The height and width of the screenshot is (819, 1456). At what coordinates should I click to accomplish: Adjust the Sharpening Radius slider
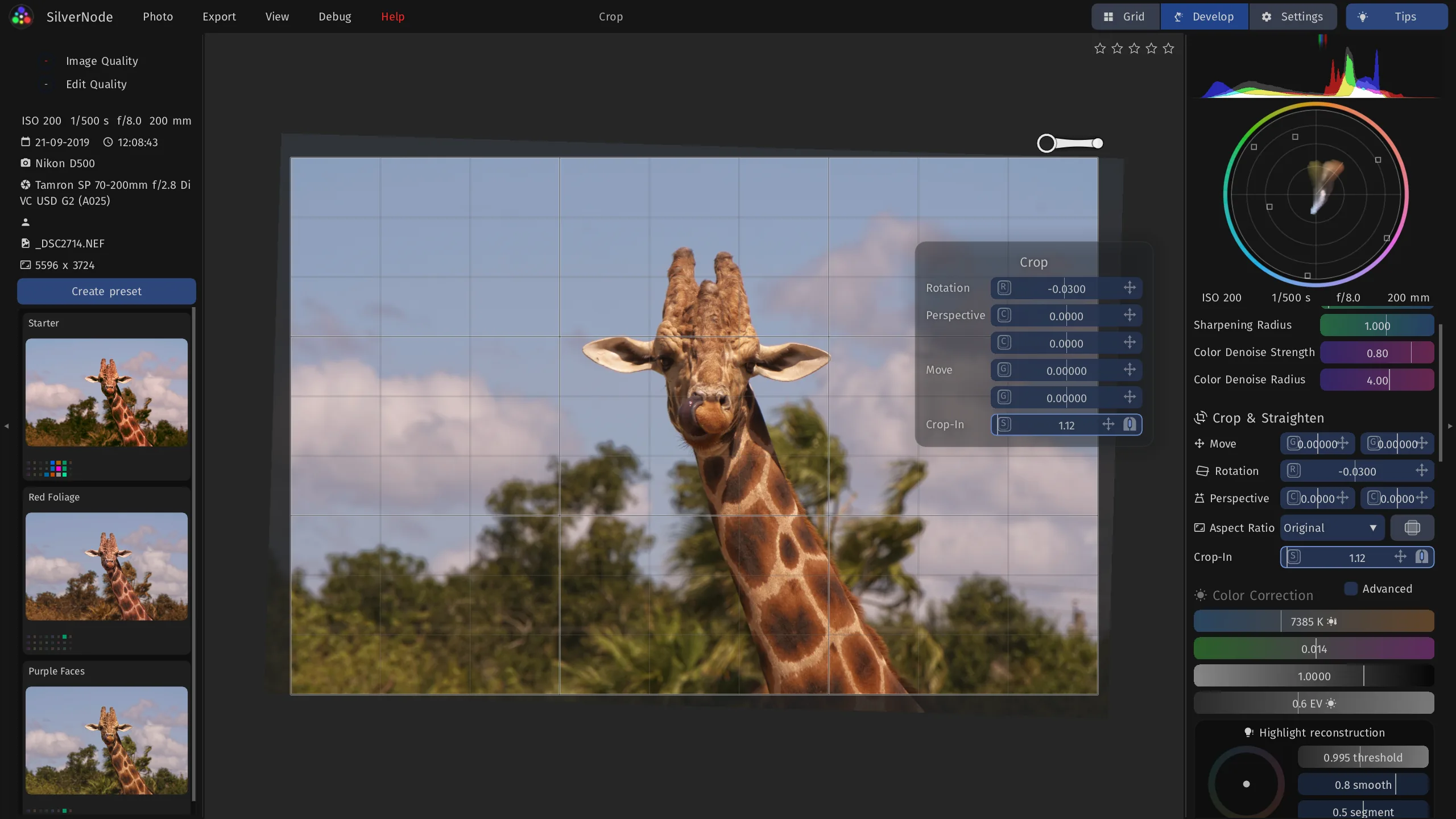tap(1377, 325)
